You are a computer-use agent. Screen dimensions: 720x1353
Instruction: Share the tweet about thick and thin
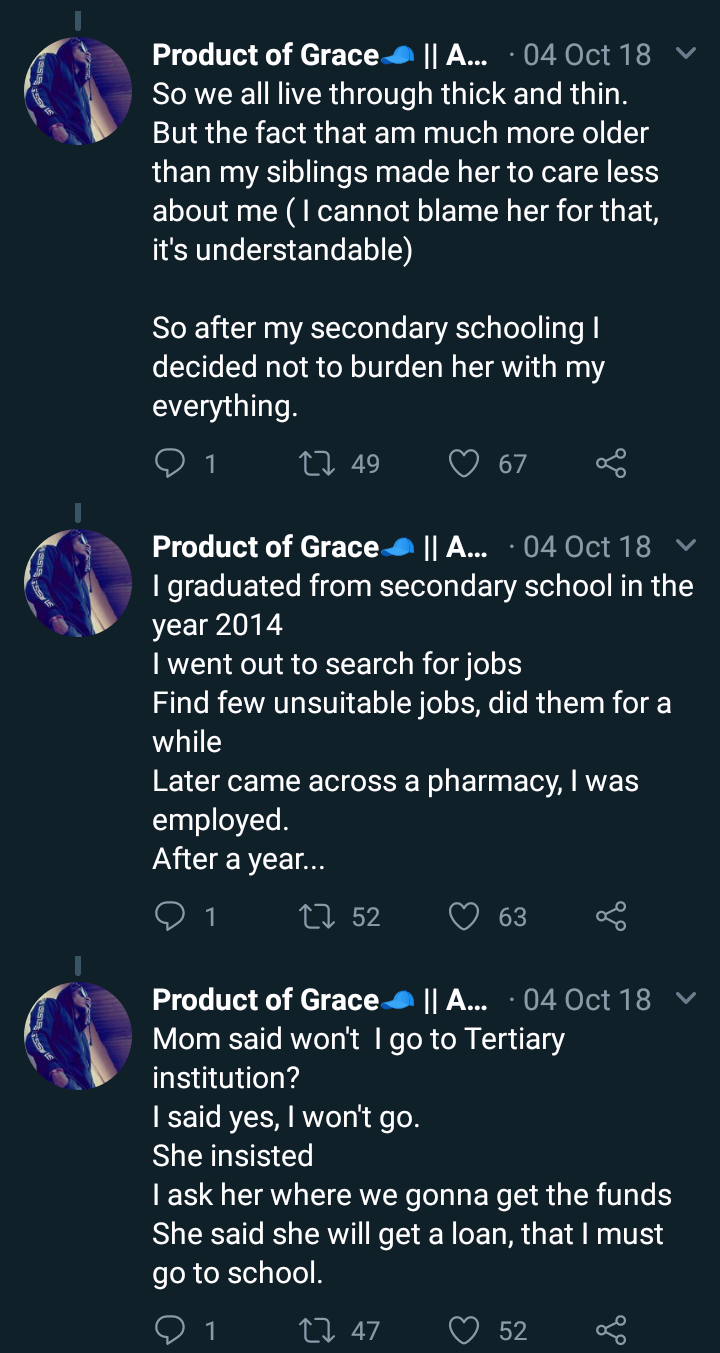tap(610, 463)
